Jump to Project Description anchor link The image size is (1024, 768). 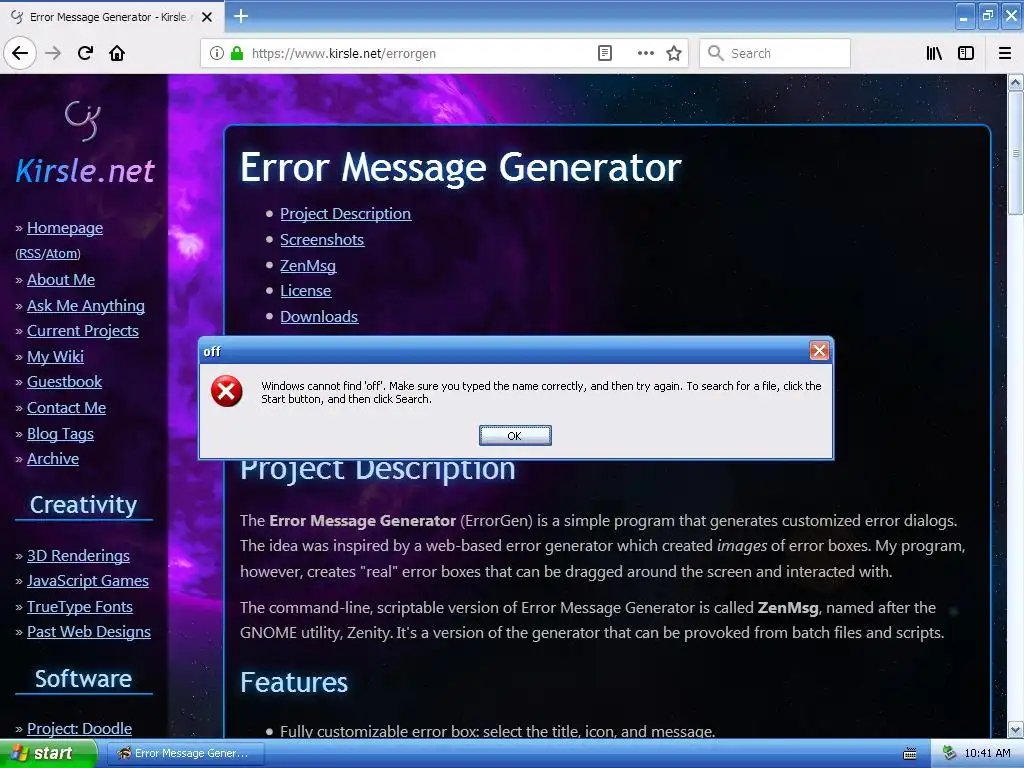point(345,214)
